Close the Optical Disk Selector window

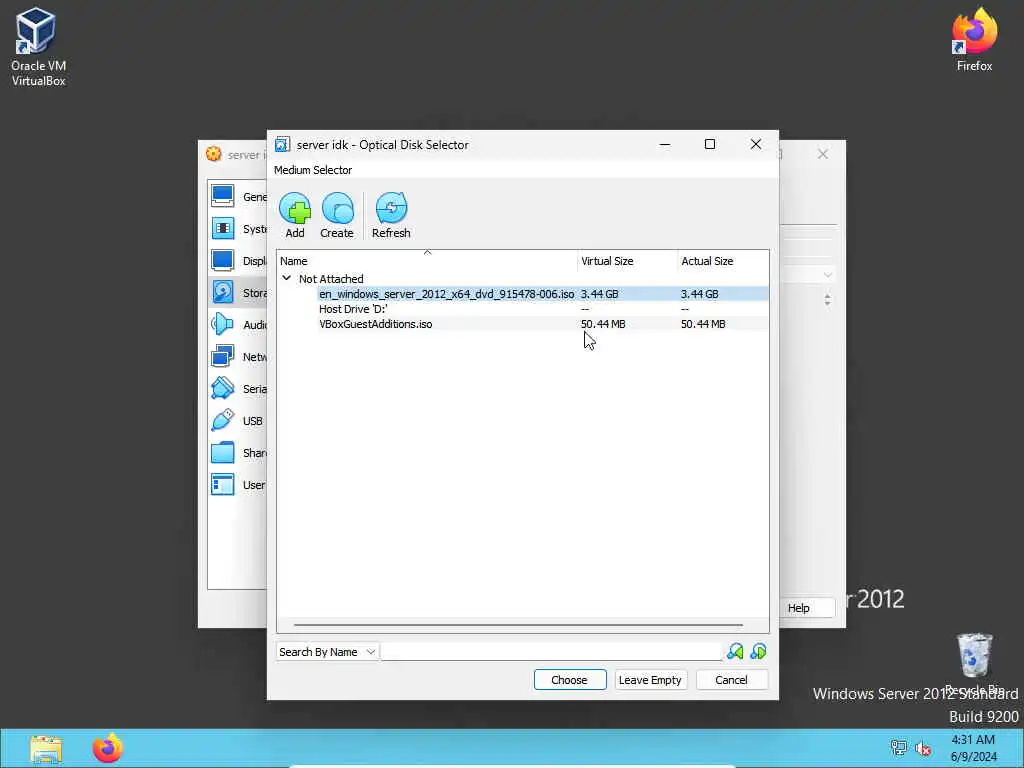pos(756,144)
